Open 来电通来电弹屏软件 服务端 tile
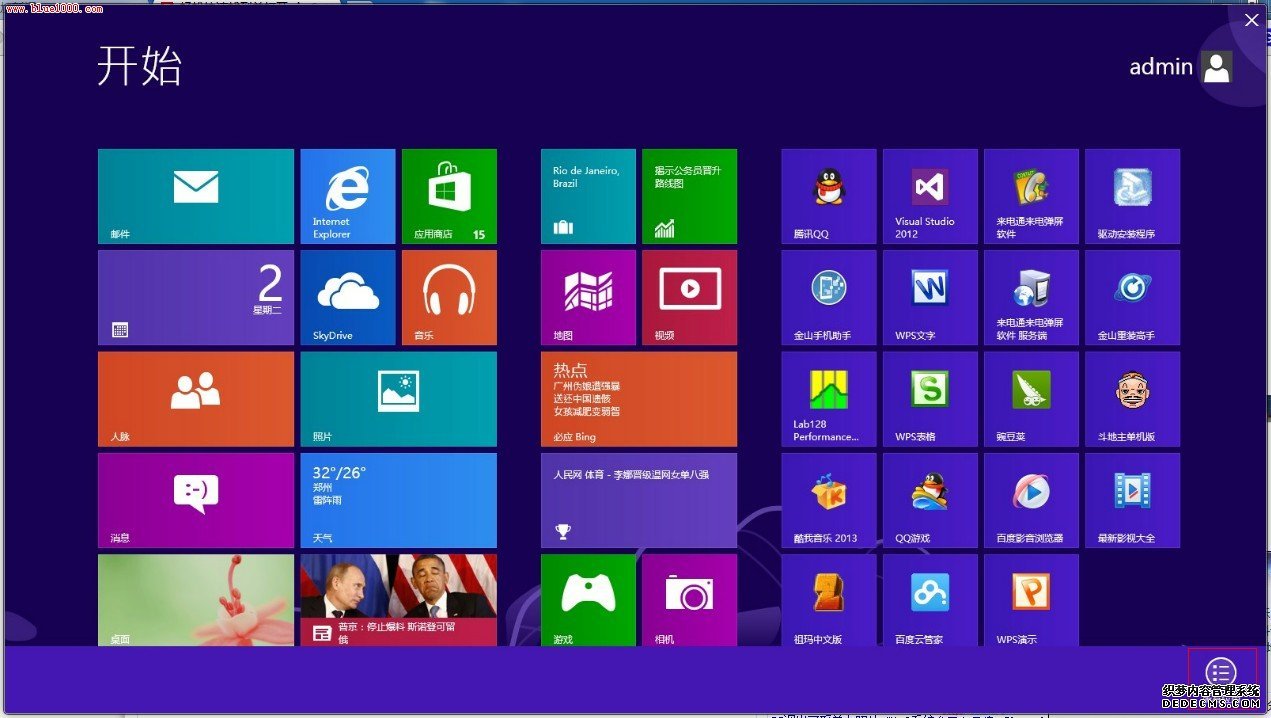The height and width of the screenshot is (718, 1271). click(x=1031, y=297)
